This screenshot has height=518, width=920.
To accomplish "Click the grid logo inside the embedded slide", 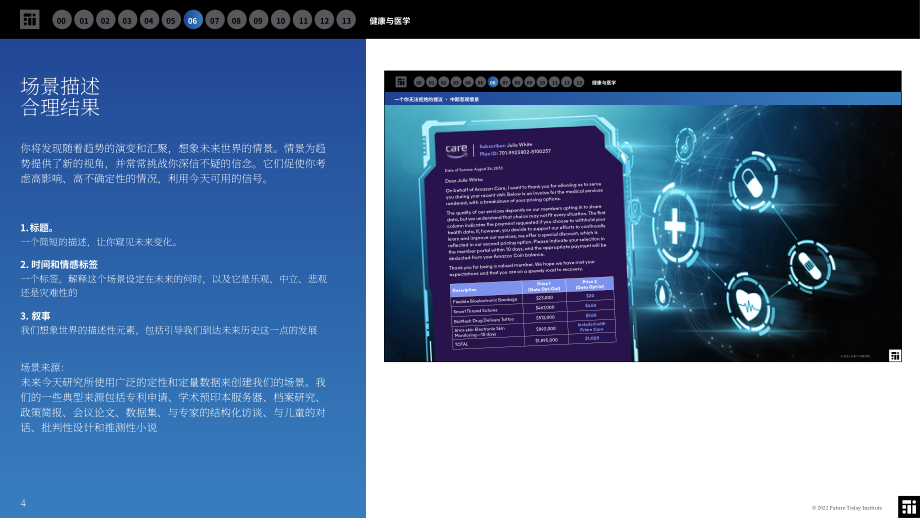I will [401, 82].
